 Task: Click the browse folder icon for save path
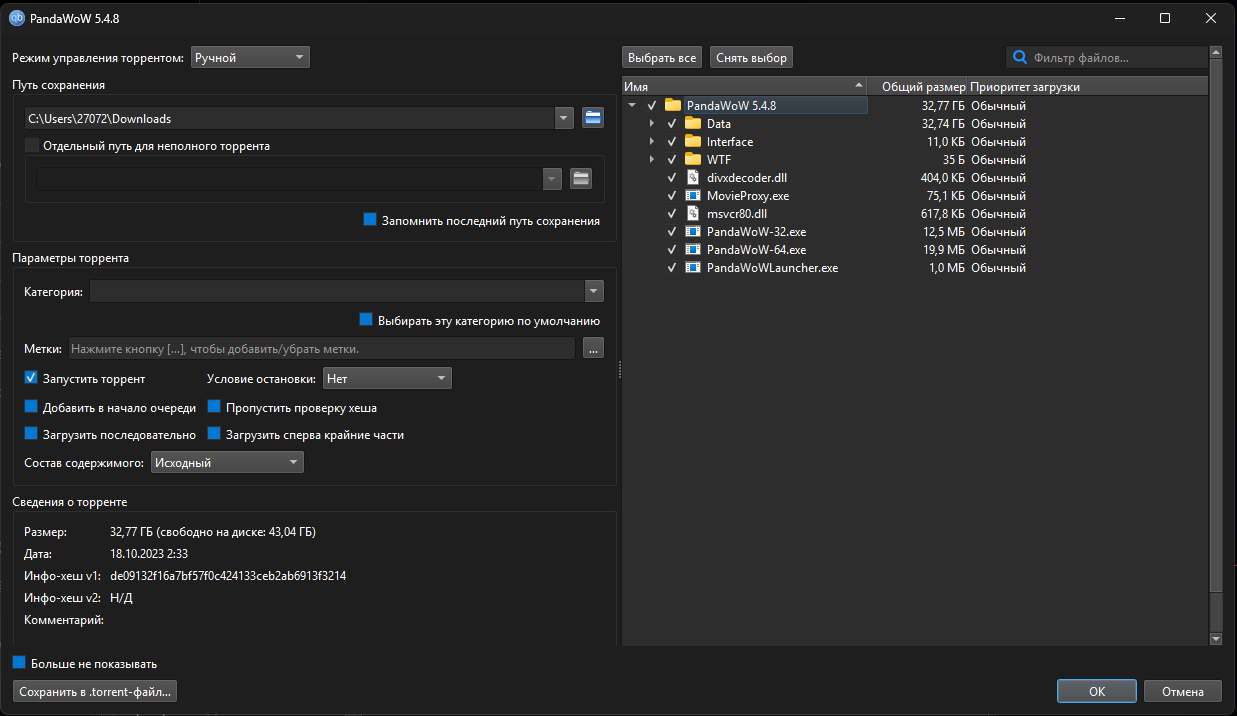(x=593, y=118)
